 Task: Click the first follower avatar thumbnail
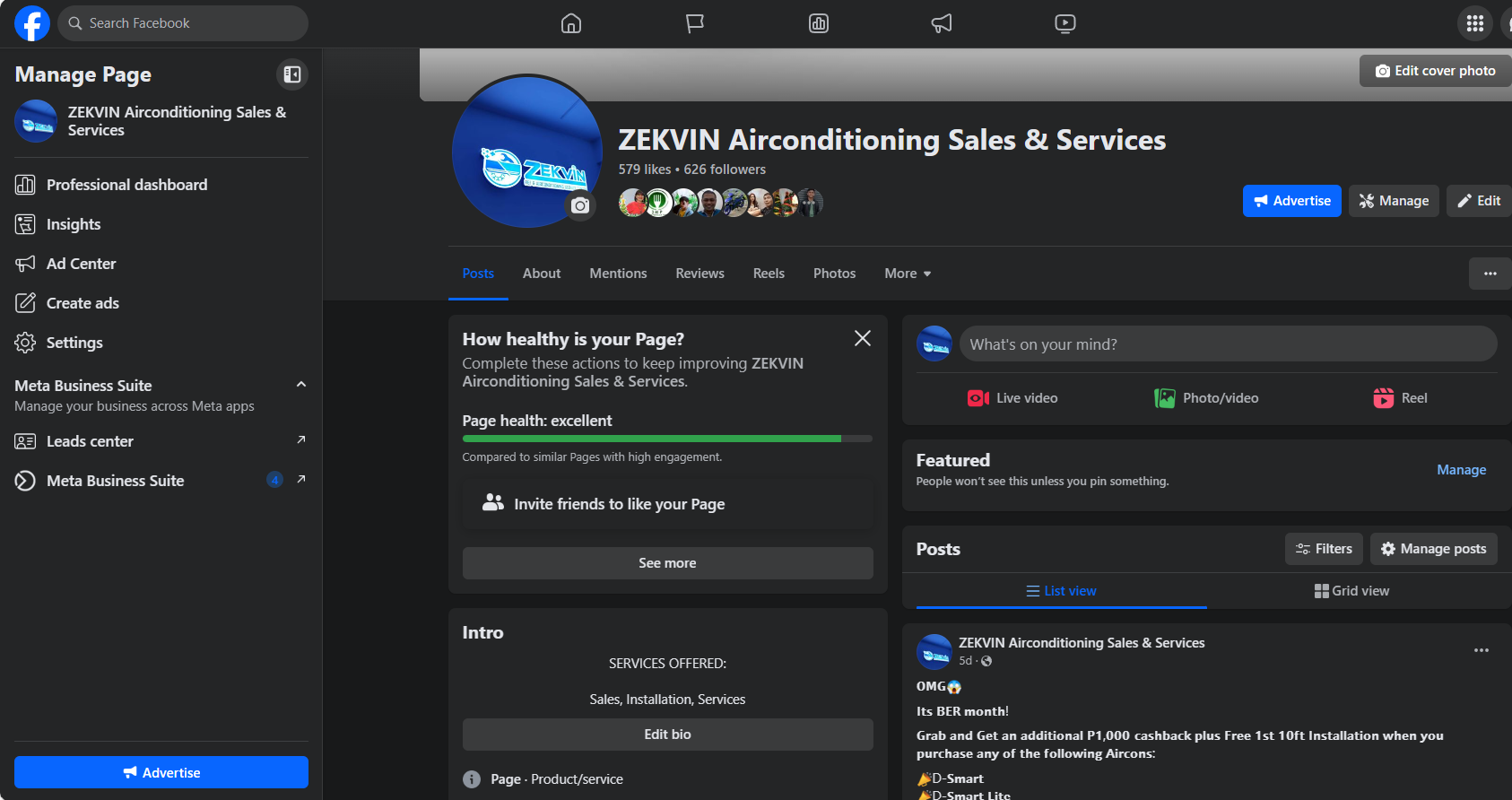pyautogui.click(x=633, y=203)
